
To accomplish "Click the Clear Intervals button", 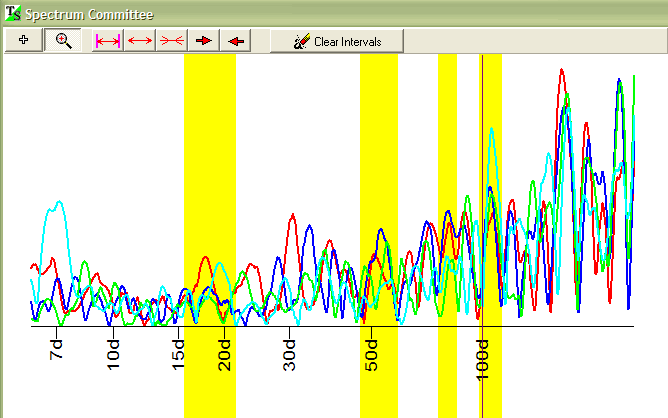I will (x=337, y=41).
